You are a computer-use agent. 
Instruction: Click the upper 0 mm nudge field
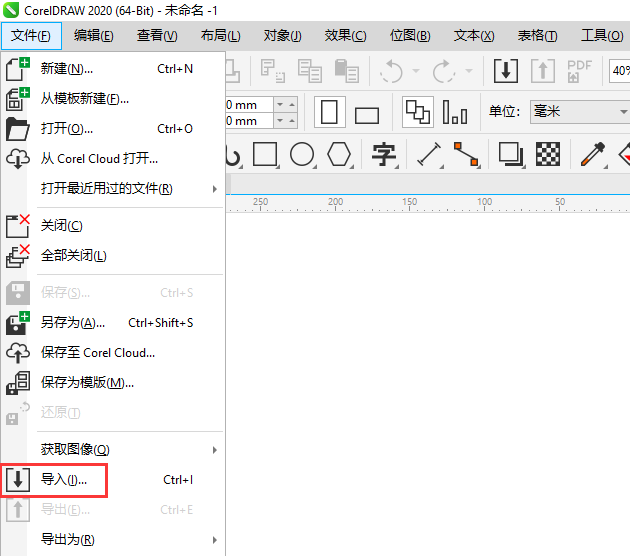click(250, 105)
